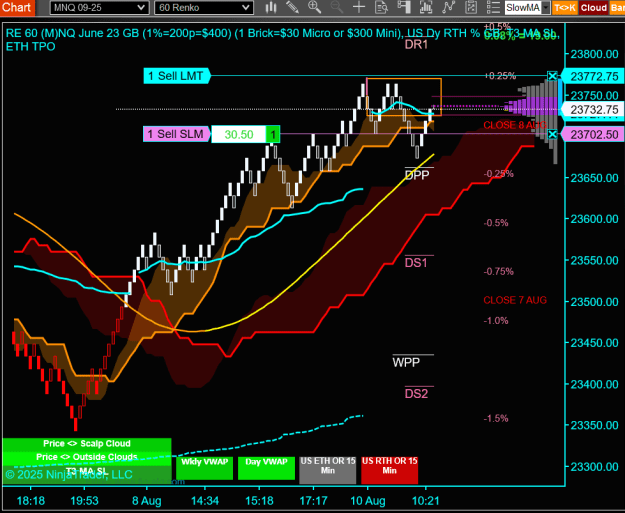
Task: Click the DS2 pivot label
Action: 416,393
